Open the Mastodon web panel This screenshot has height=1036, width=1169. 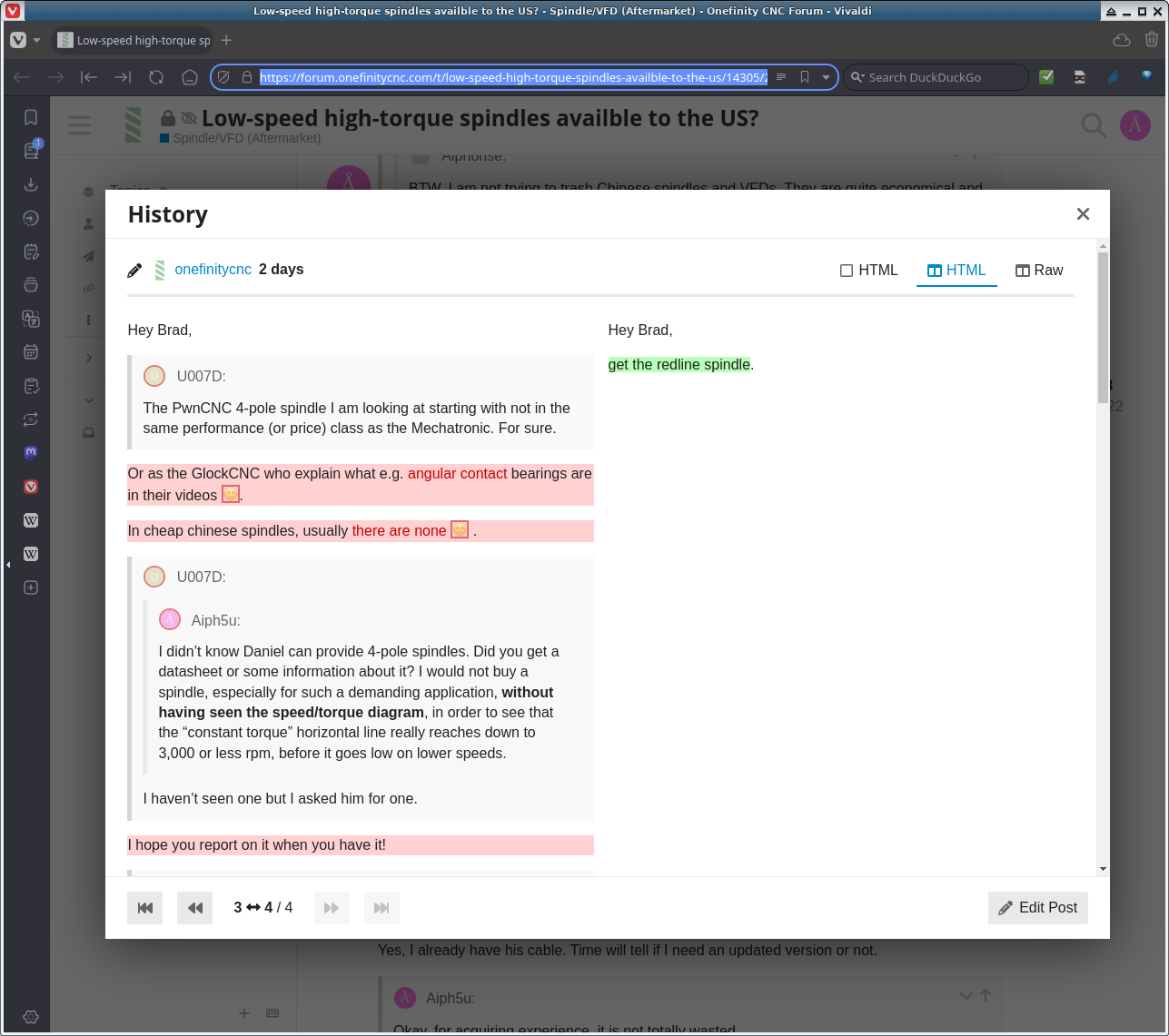click(31, 452)
